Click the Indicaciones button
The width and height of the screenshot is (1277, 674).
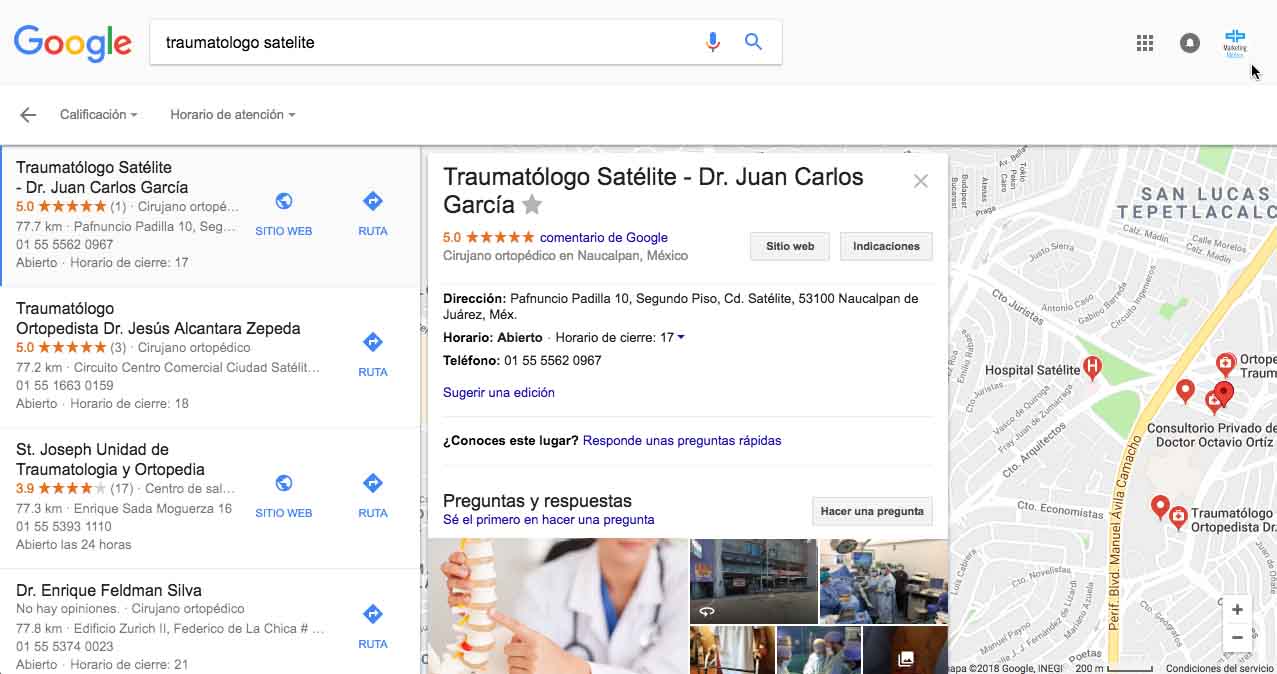pos(886,246)
